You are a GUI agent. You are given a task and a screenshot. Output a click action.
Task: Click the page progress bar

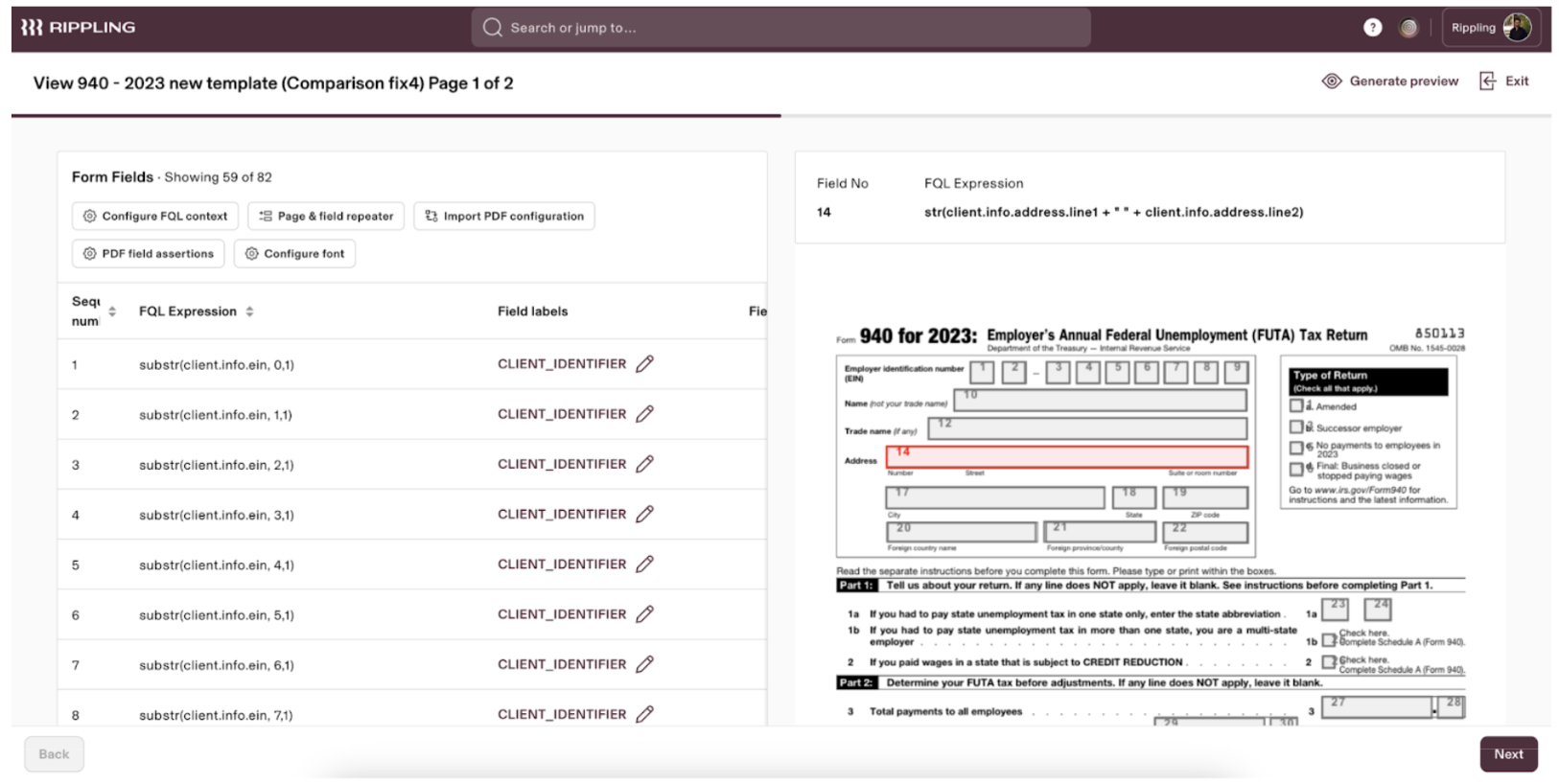[x=780, y=116]
